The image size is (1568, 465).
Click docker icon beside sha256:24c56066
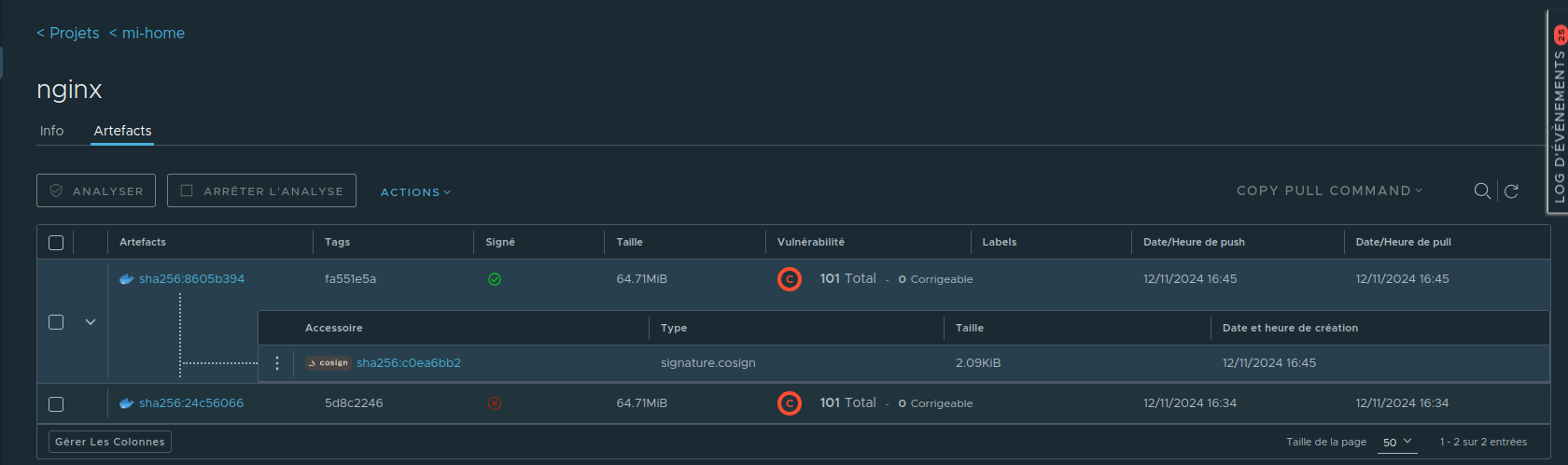[127, 403]
